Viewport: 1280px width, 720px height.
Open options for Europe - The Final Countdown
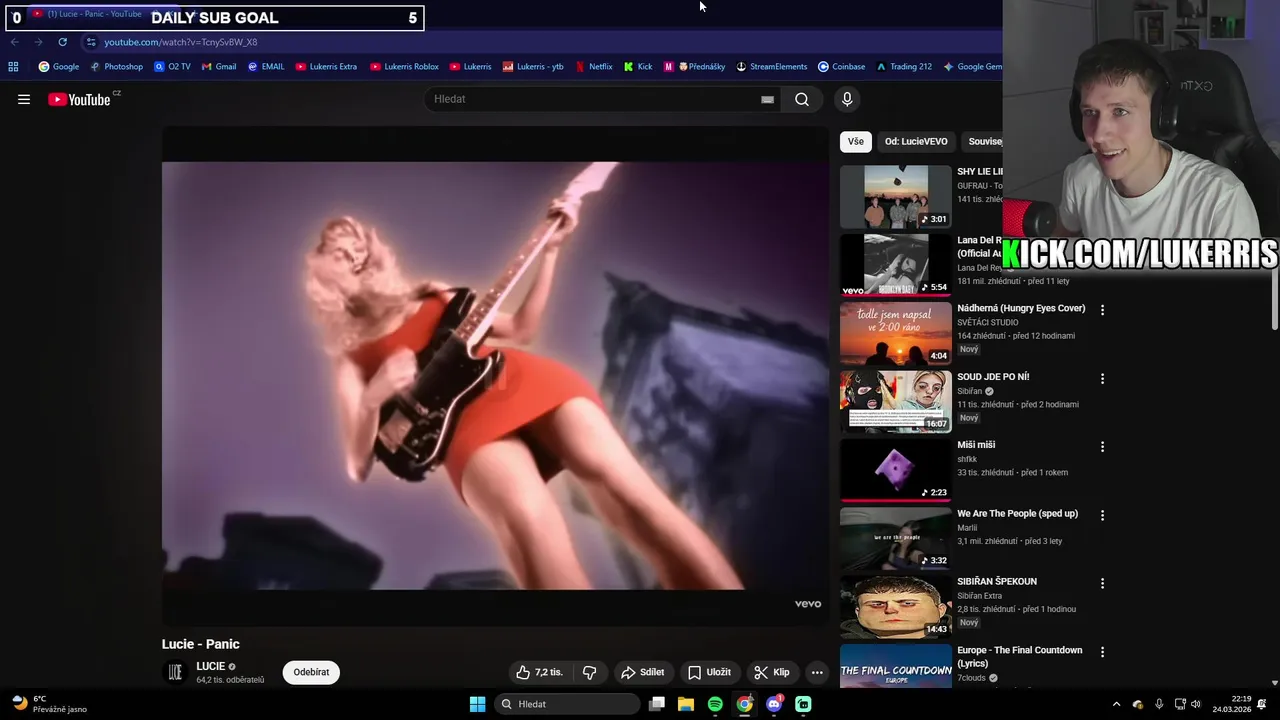point(1102,652)
